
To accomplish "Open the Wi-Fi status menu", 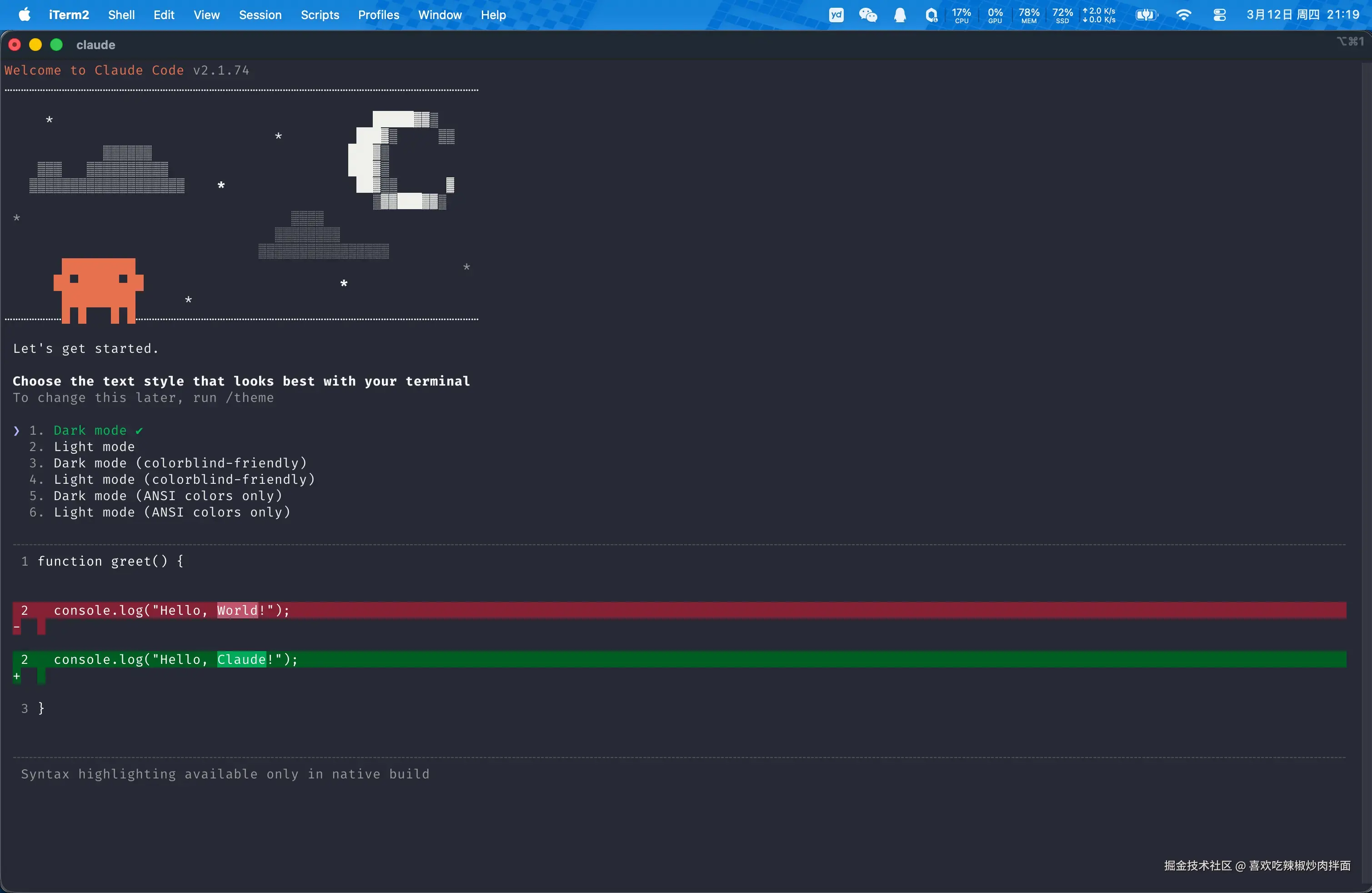I will tap(1183, 15).
